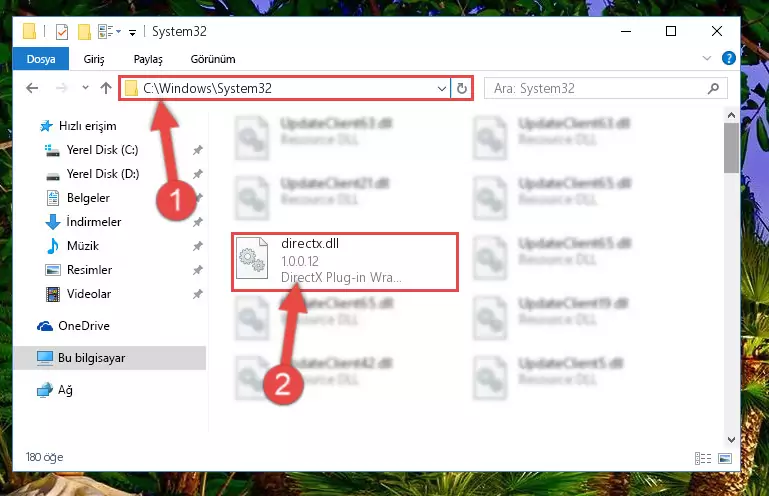Open the Dosya menu
This screenshot has height=496, width=769.
click(41, 59)
